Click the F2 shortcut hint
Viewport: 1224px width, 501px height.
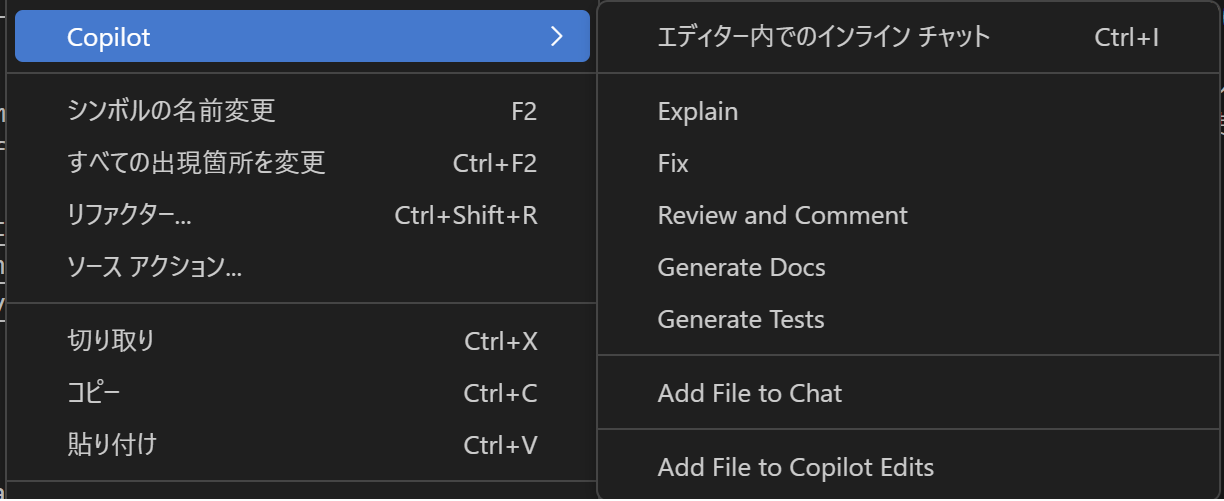[524, 111]
